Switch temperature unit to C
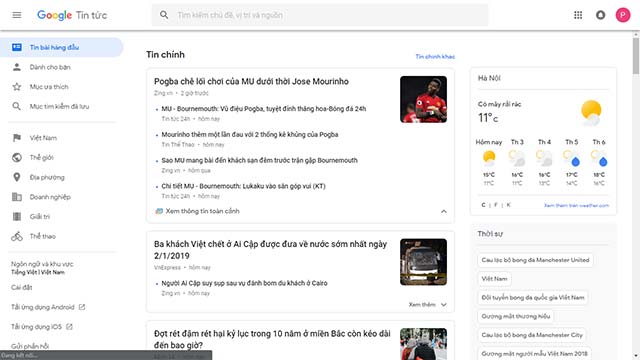This screenshot has width=640, height=360. click(x=483, y=205)
